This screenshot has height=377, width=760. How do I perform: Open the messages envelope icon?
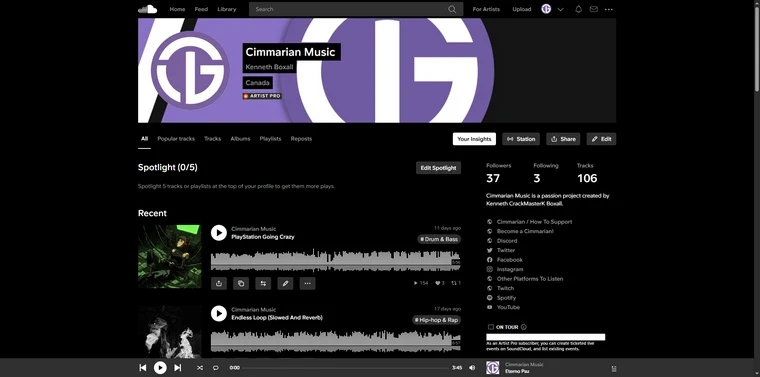pos(593,9)
